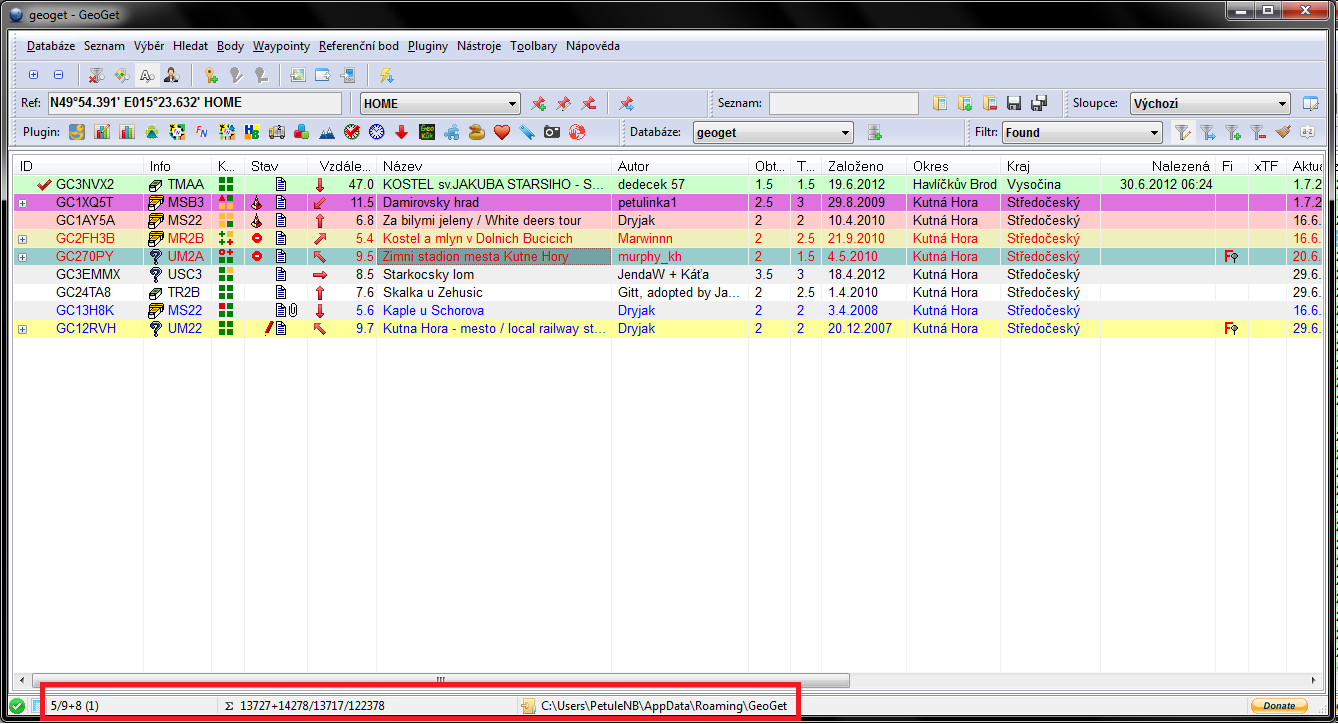The height and width of the screenshot is (724, 1338).
Task: Click the green check status bar icon
Action: (17, 706)
